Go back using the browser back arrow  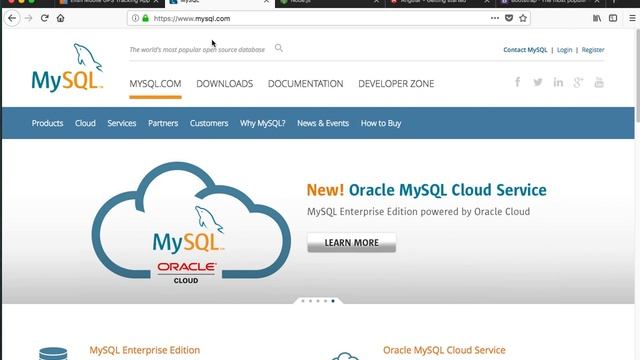tap(12, 18)
